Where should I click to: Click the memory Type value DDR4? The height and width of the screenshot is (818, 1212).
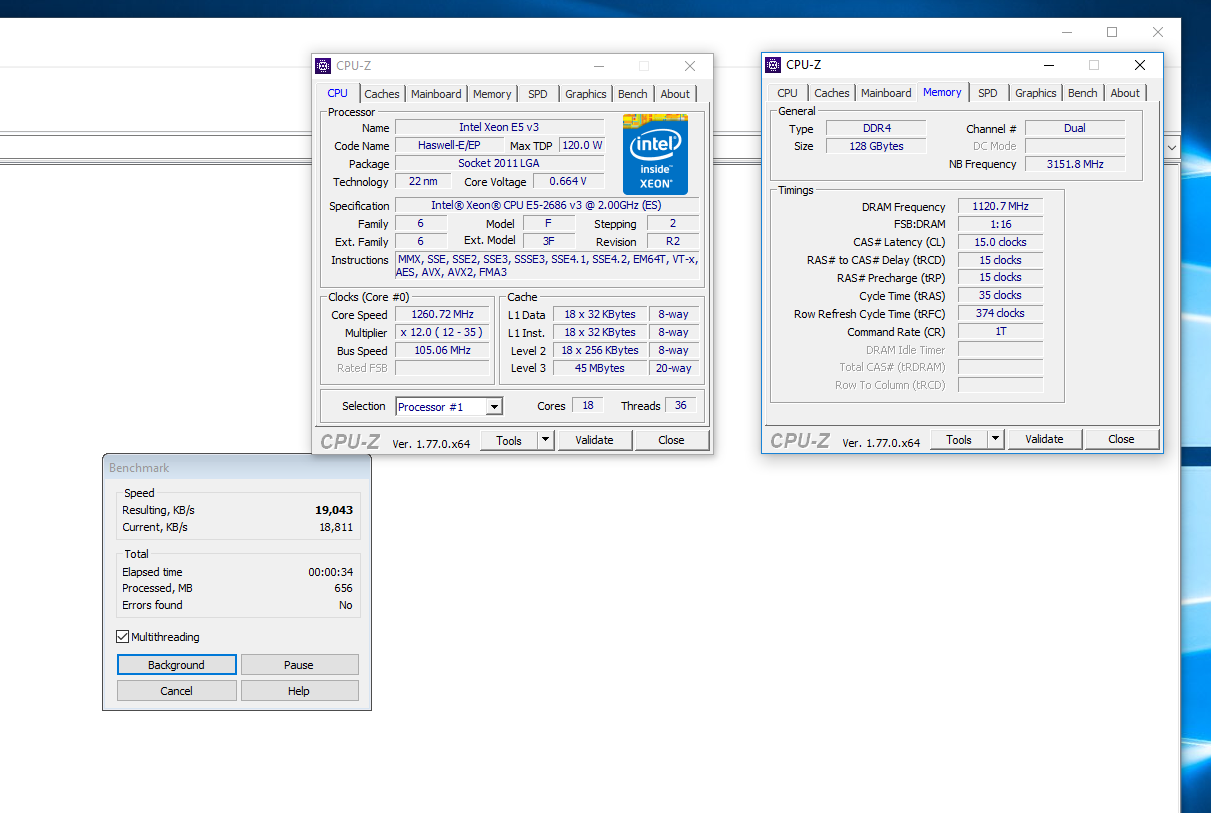(x=876, y=128)
